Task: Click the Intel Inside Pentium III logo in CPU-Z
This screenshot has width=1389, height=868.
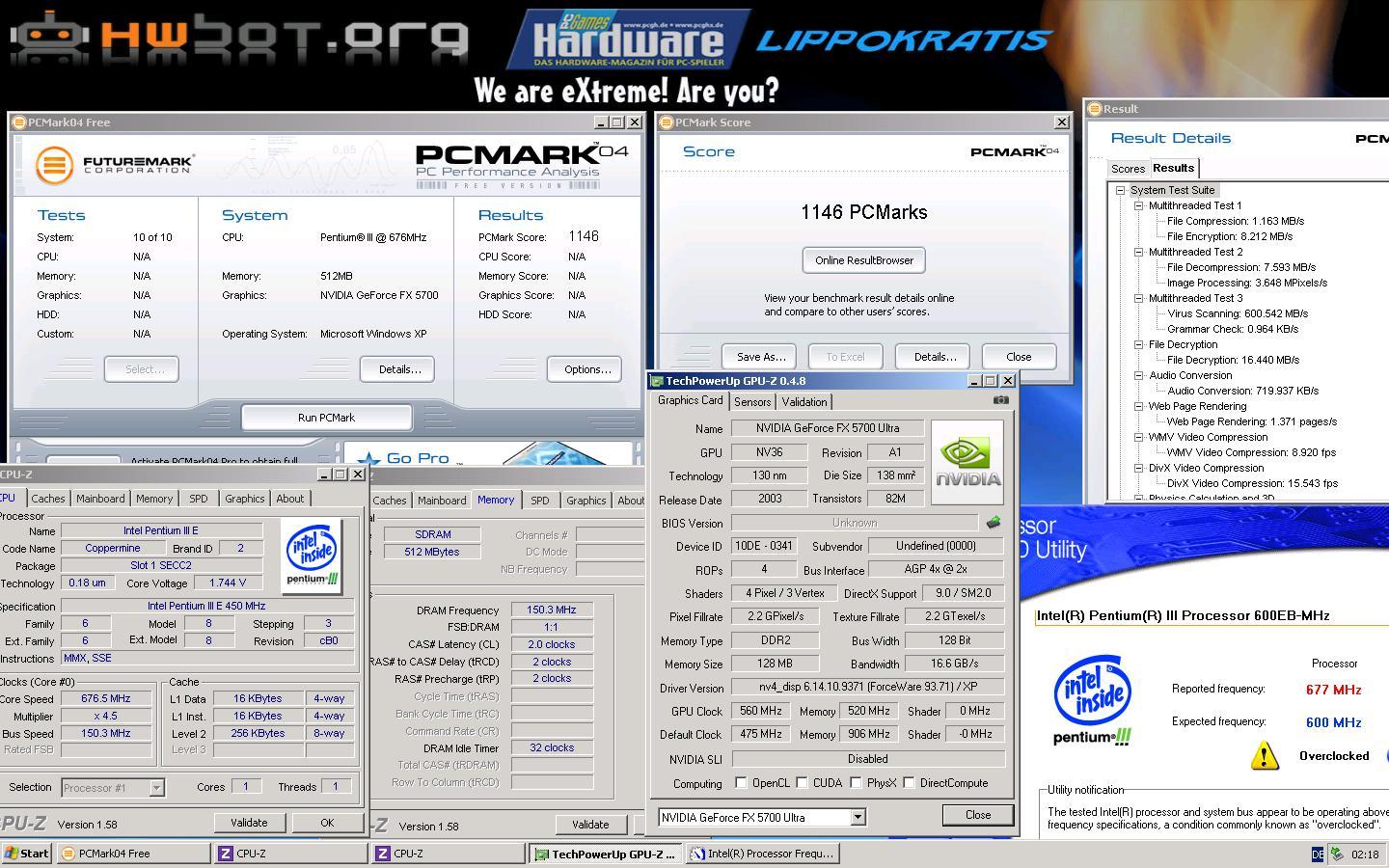Action: pyautogui.click(x=312, y=556)
